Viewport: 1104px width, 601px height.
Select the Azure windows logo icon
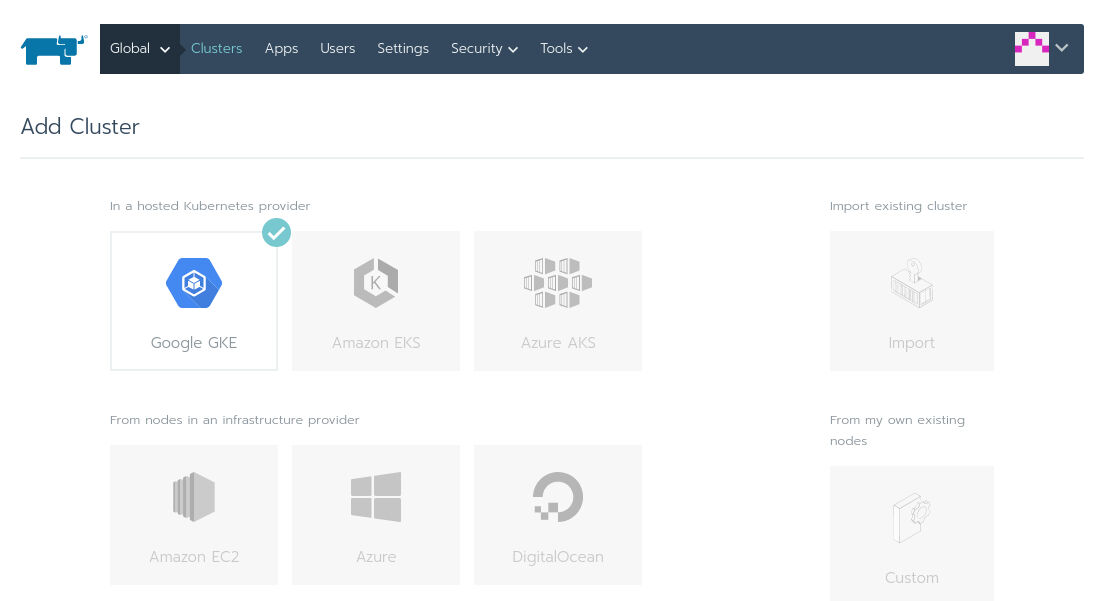(376, 497)
